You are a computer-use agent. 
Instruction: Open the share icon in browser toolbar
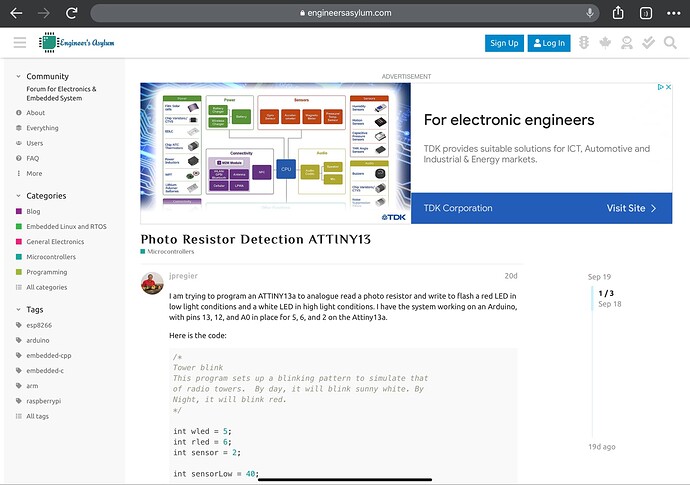pos(618,13)
